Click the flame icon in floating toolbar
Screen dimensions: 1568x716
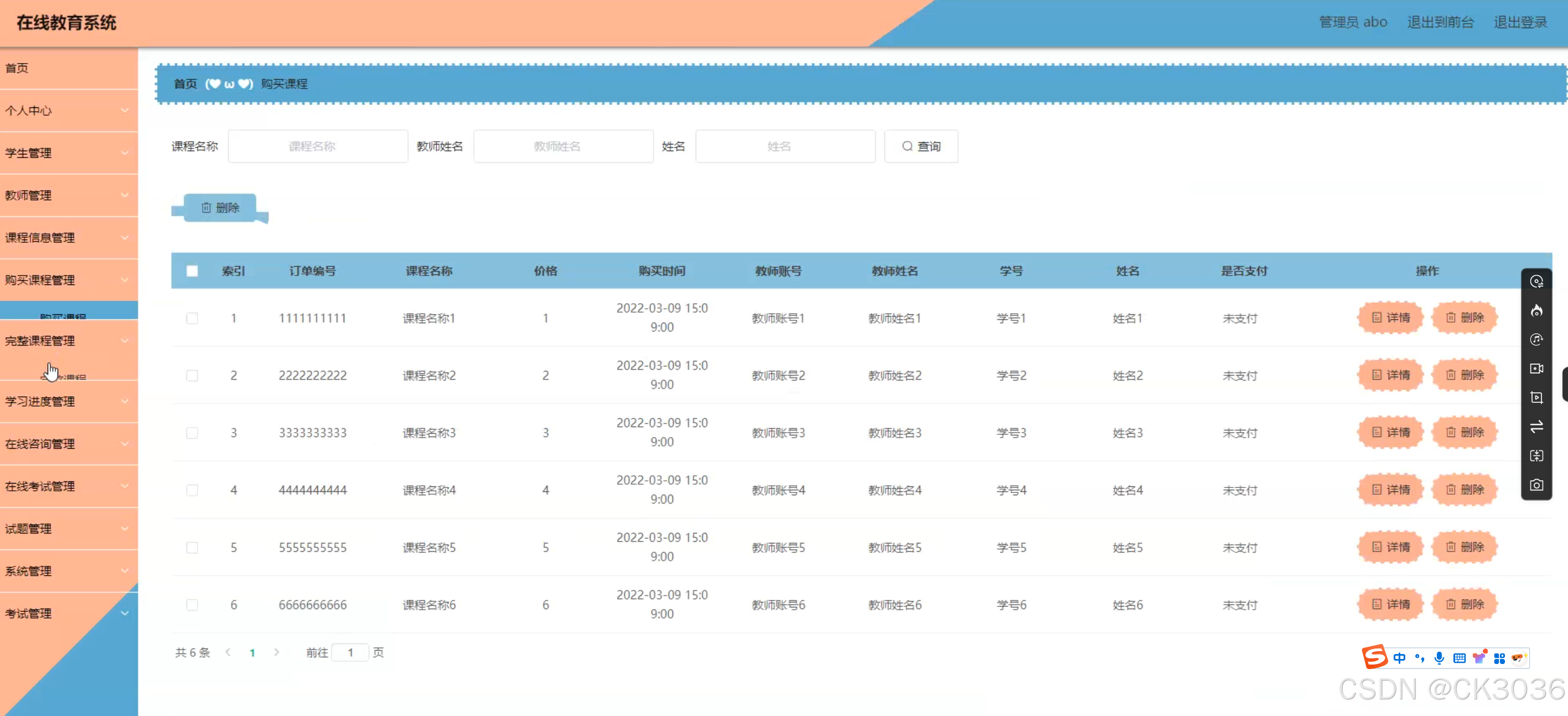point(1536,311)
